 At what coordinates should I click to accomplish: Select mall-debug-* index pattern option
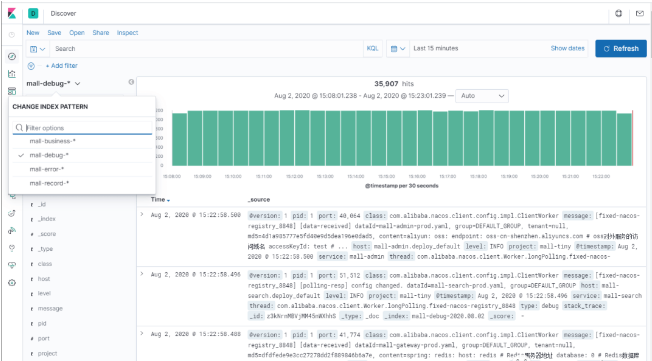[82, 155]
